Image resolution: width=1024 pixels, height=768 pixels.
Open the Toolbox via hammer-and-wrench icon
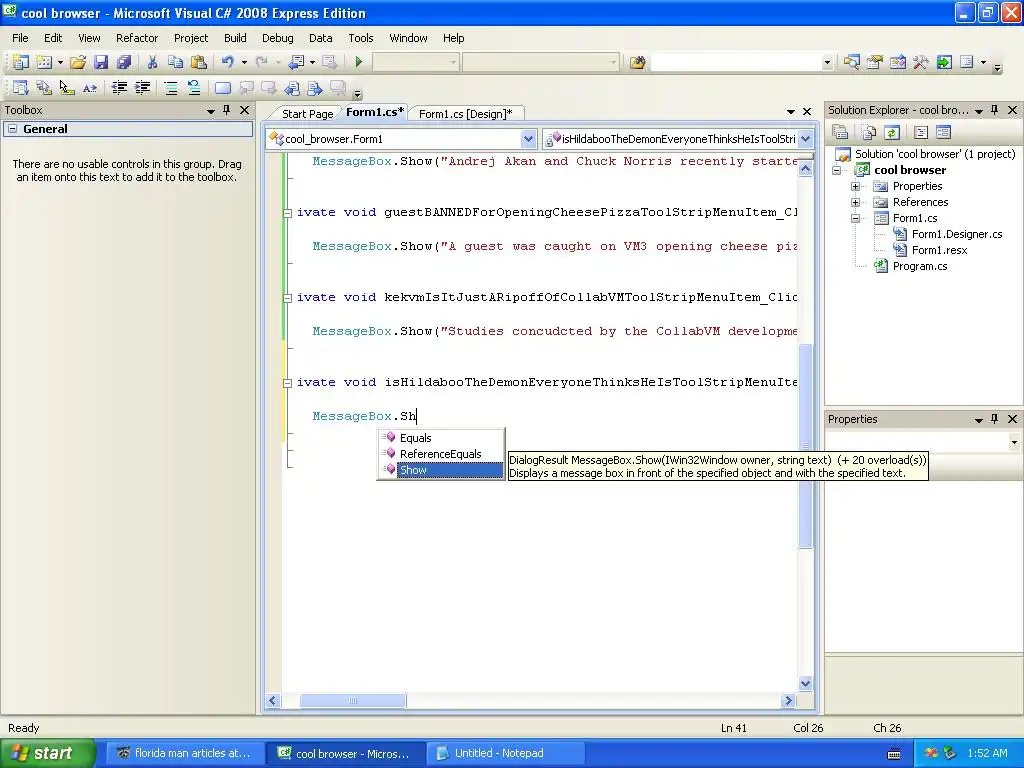921,62
